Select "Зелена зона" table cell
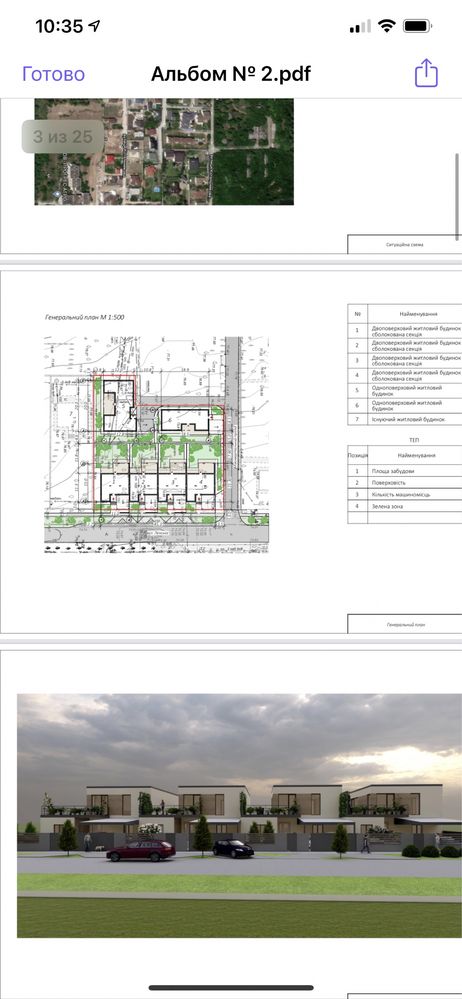Viewport: 462px width, 999px height. pos(415,507)
